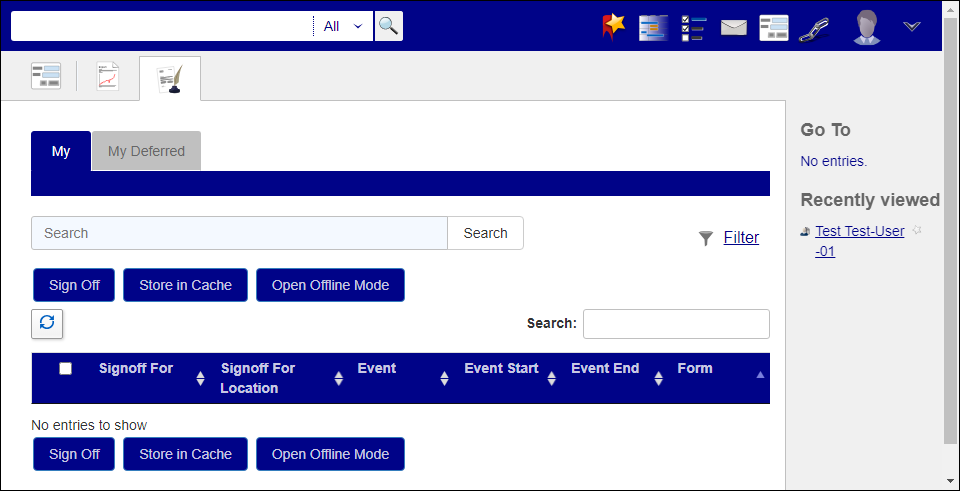Viewport: 960px width, 491px height.
Task: Click the top global search input field
Action: (x=162, y=26)
